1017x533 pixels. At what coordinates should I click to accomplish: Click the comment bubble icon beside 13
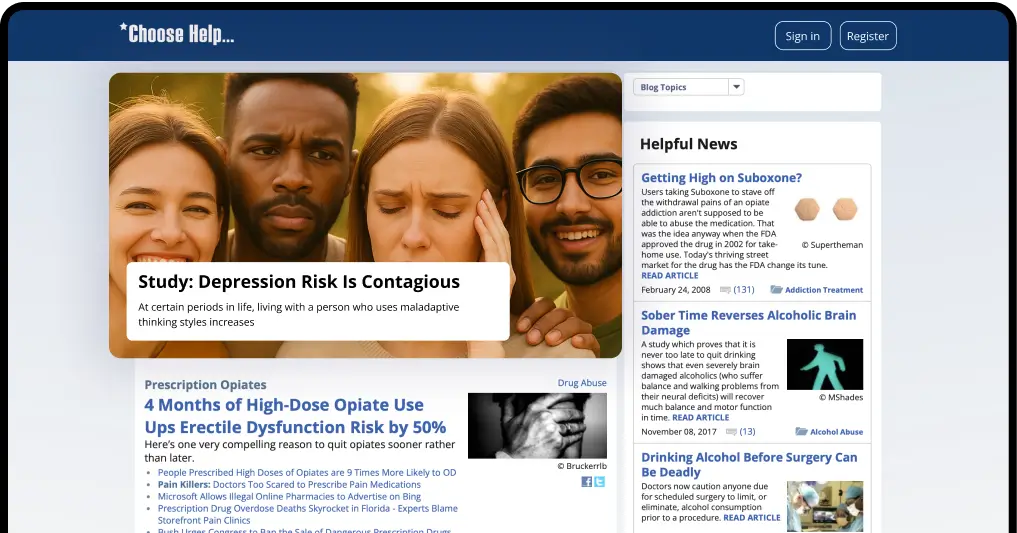731,432
